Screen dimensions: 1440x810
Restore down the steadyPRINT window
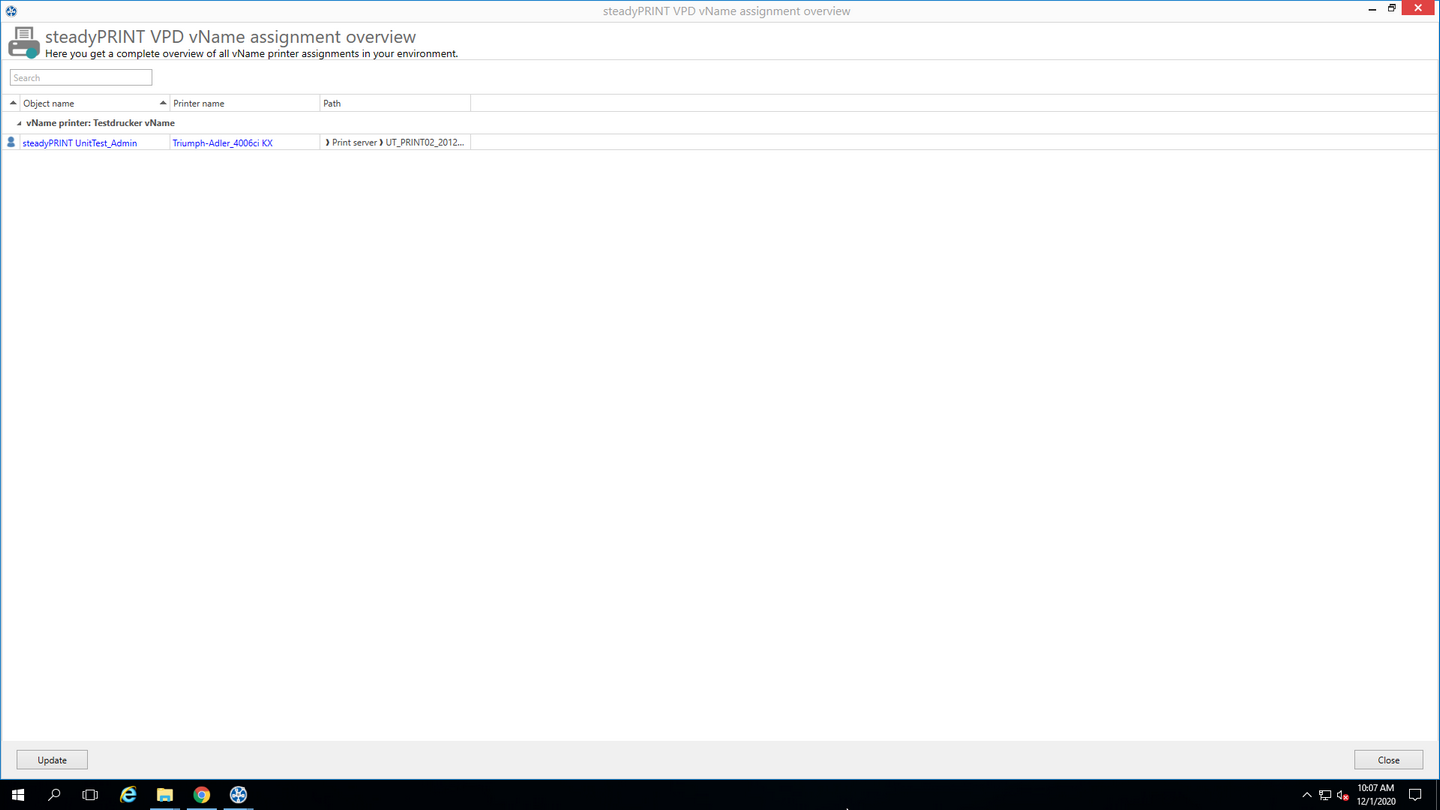tap(1392, 9)
